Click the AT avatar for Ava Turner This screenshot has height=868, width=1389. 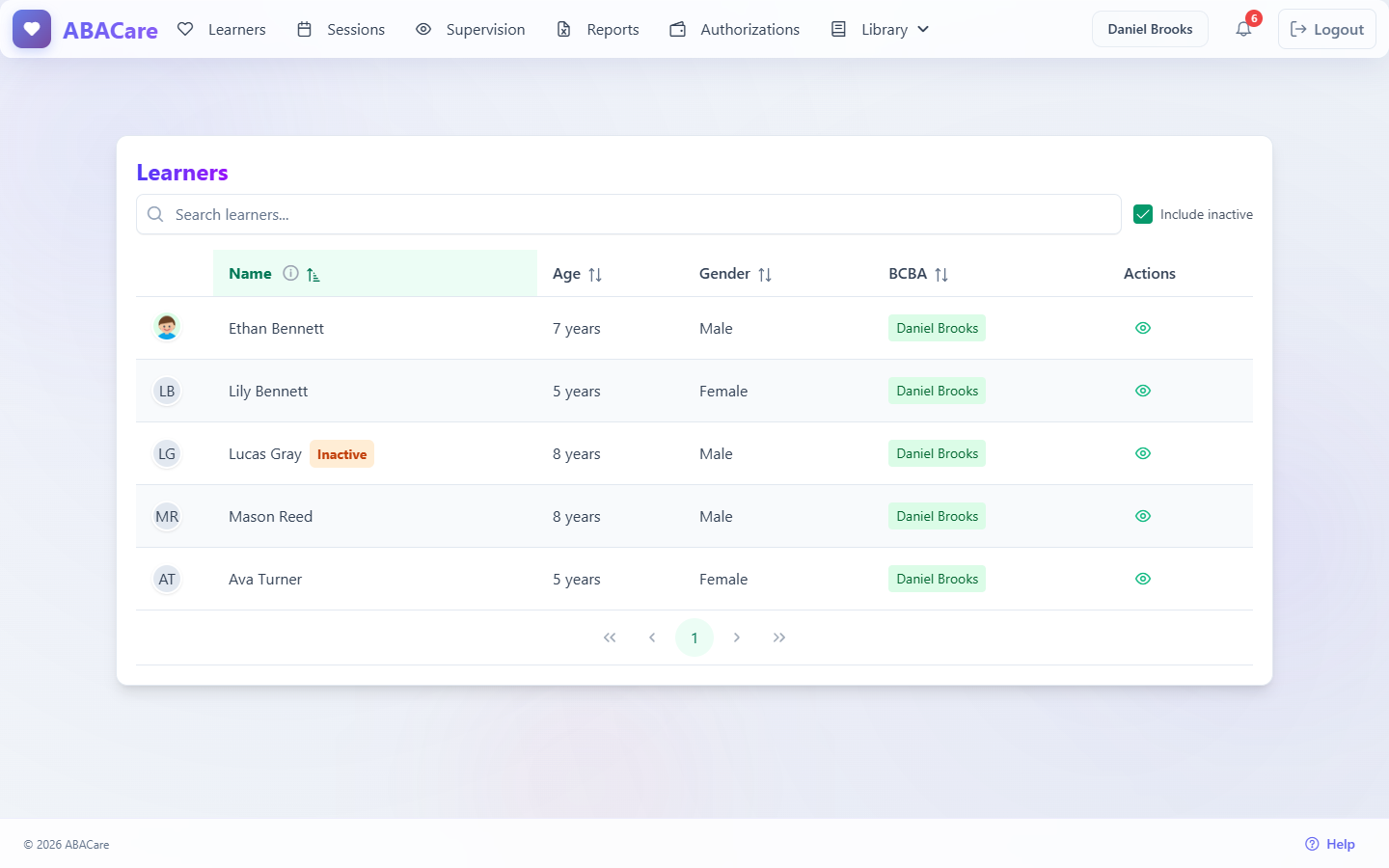pyautogui.click(x=167, y=579)
